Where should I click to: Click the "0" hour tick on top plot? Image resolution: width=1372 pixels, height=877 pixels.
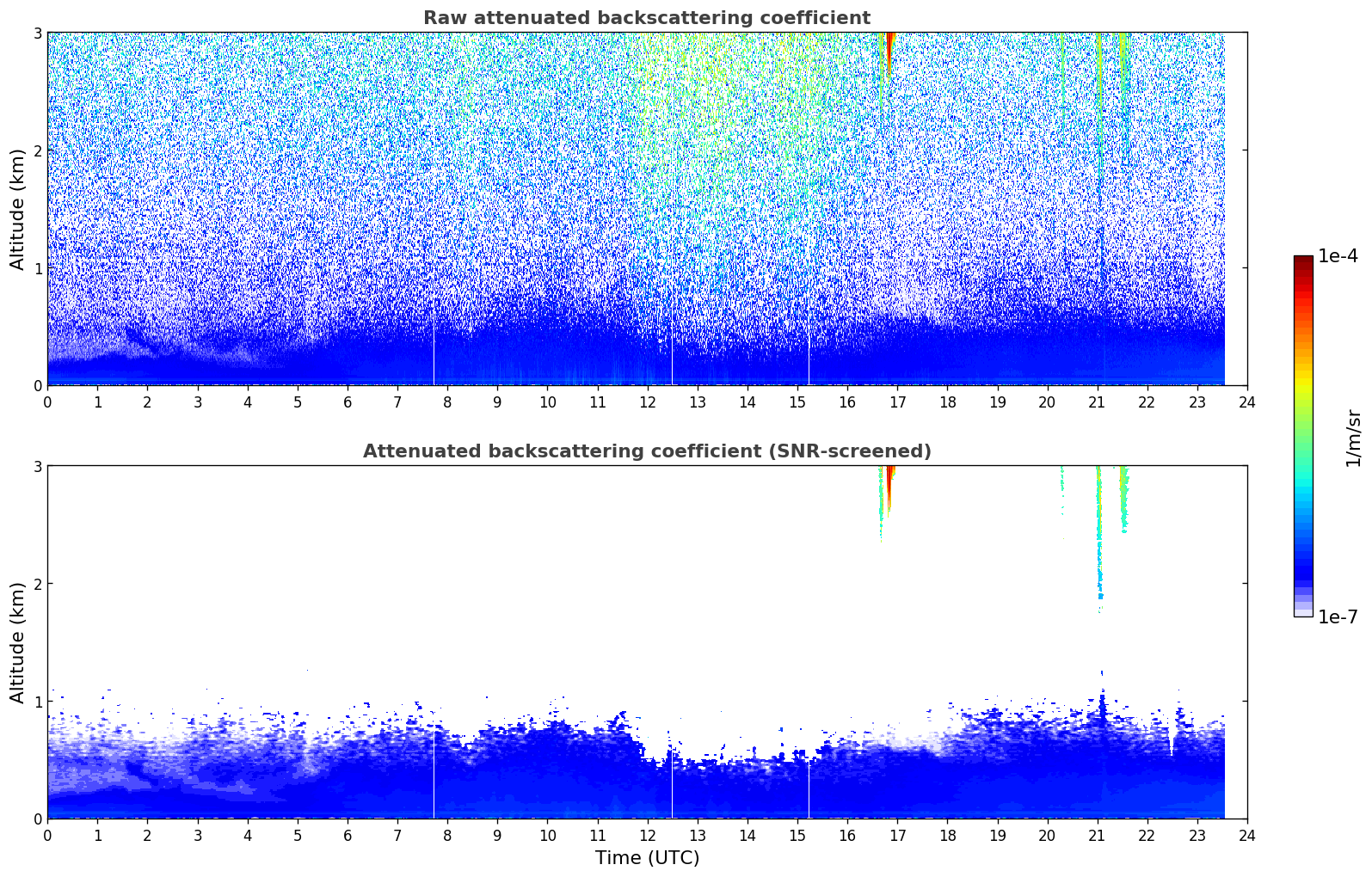pyautogui.click(x=47, y=402)
